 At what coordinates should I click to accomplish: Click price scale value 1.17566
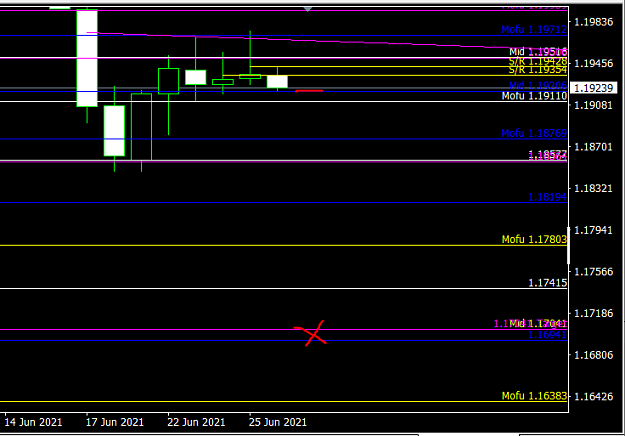(x=593, y=272)
